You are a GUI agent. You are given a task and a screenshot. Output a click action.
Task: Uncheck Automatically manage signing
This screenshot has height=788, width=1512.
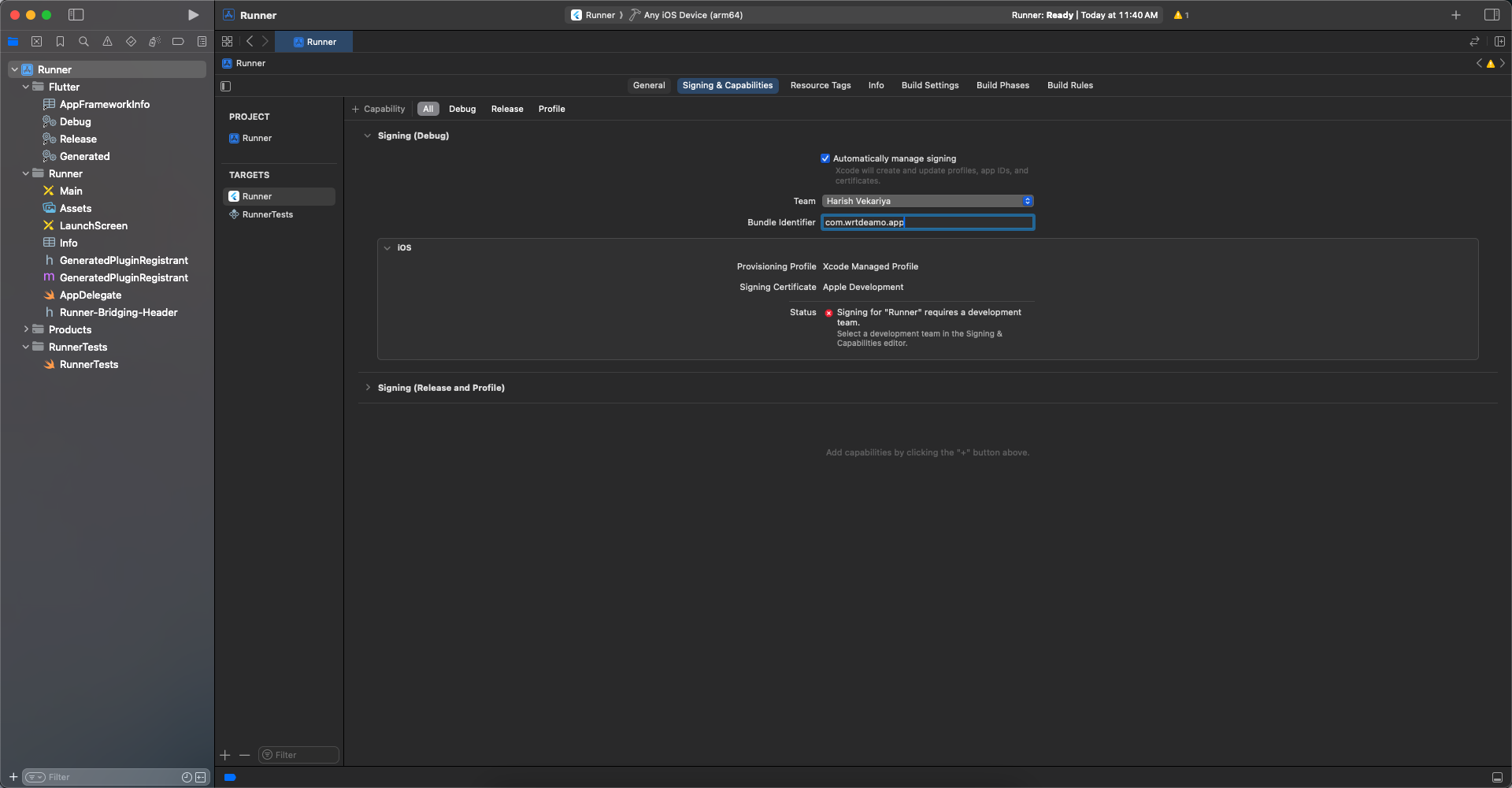tap(825, 158)
